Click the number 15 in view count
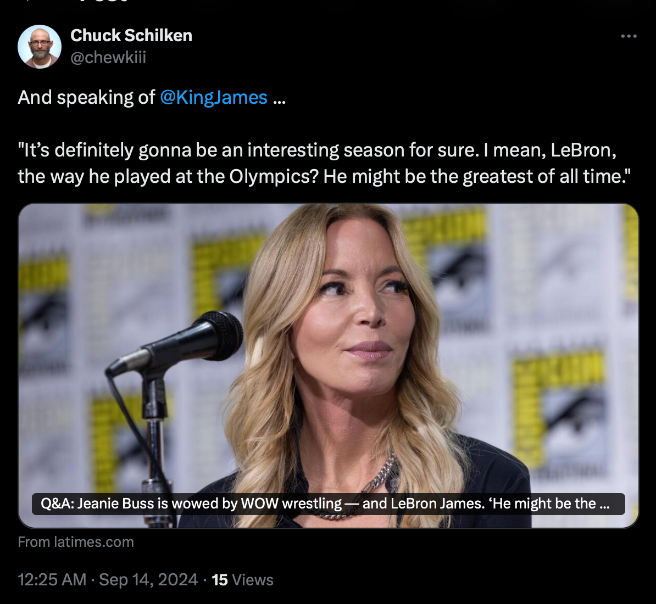656x604 pixels. coord(220,579)
